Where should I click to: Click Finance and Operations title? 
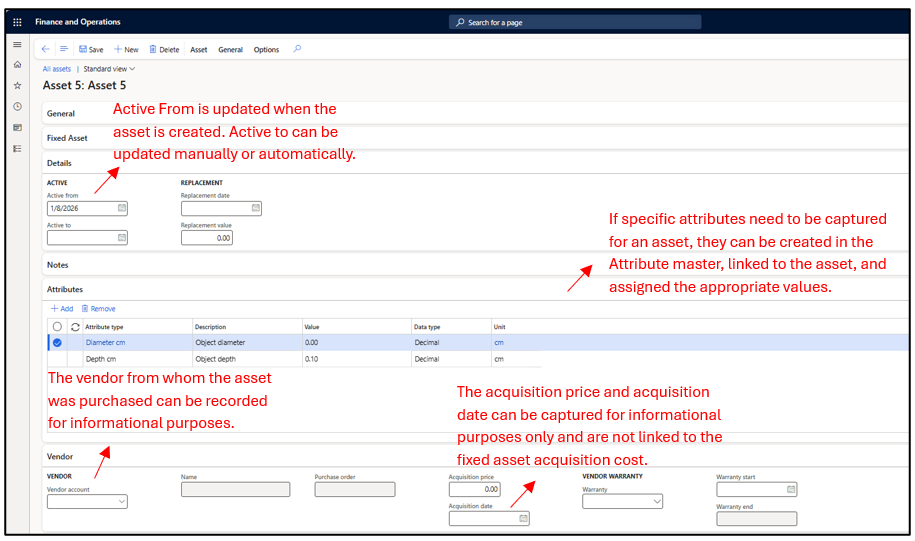[78, 22]
